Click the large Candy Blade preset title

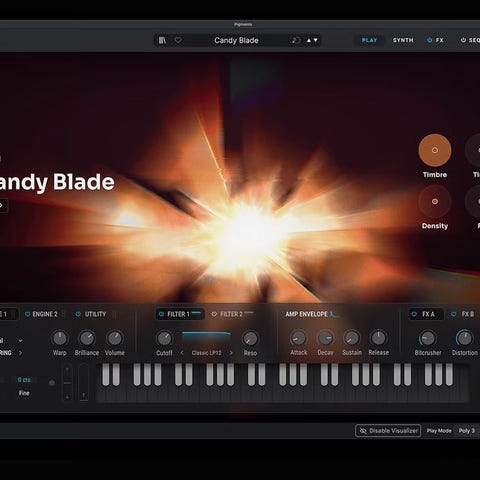(57, 182)
